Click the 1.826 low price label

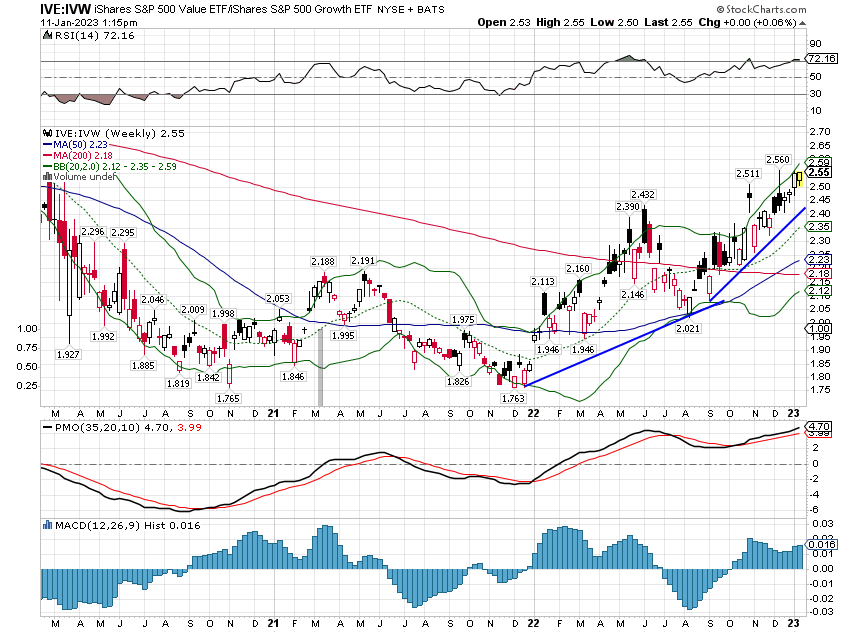click(x=458, y=382)
